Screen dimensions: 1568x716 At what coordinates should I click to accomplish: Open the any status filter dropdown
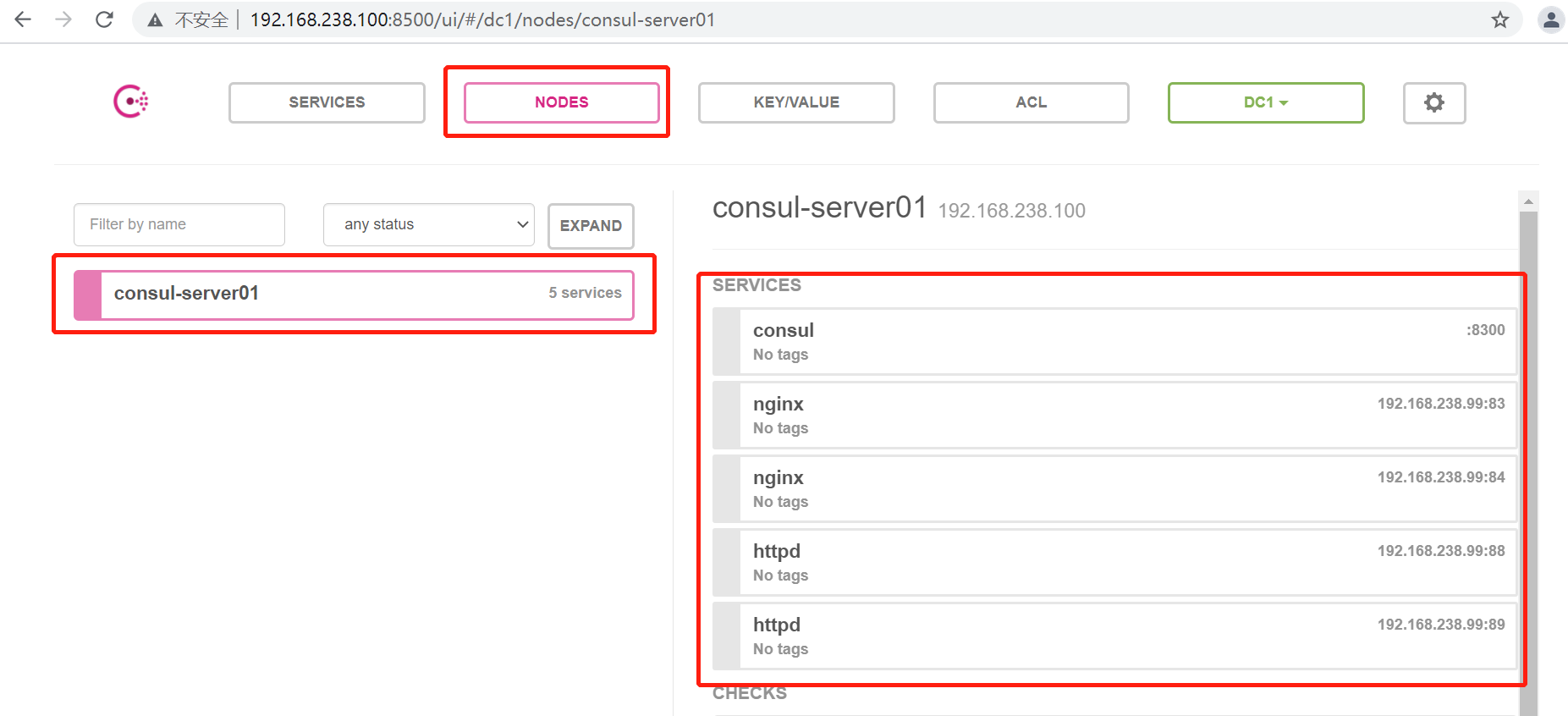pos(429,224)
